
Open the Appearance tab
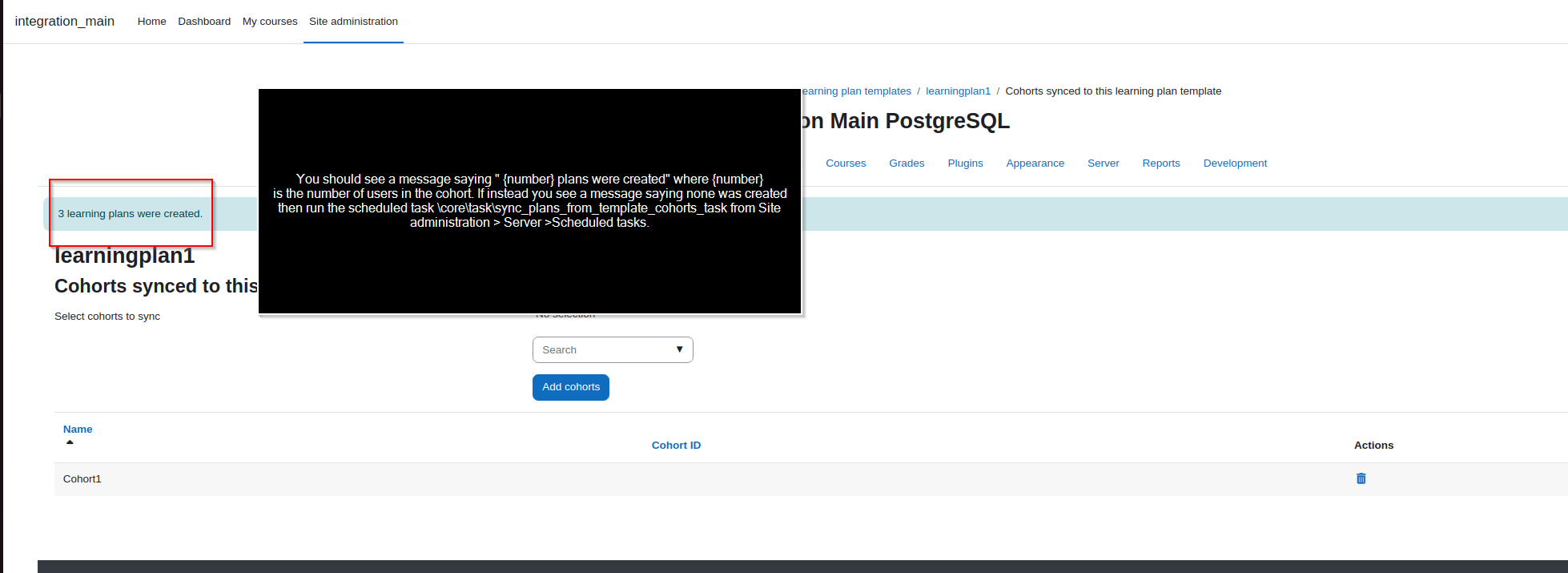(1035, 163)
